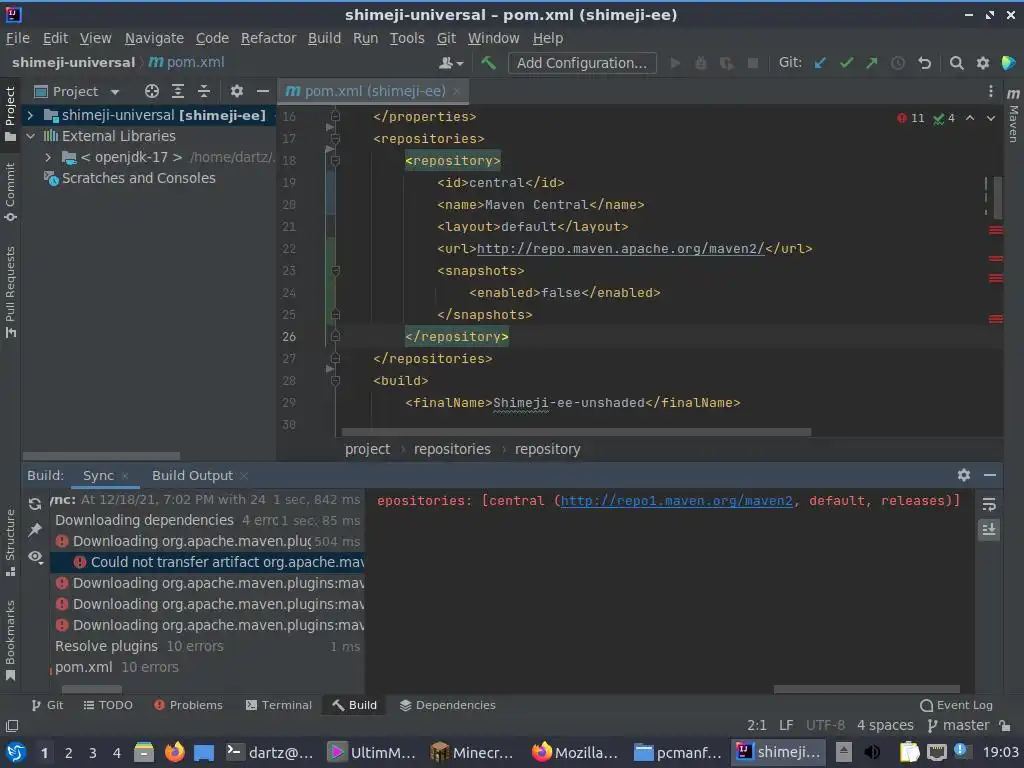Open Search Everywhere magnifier icon
The width and height of the screenshot is (1024, 768).
click(x=956, y=63)
